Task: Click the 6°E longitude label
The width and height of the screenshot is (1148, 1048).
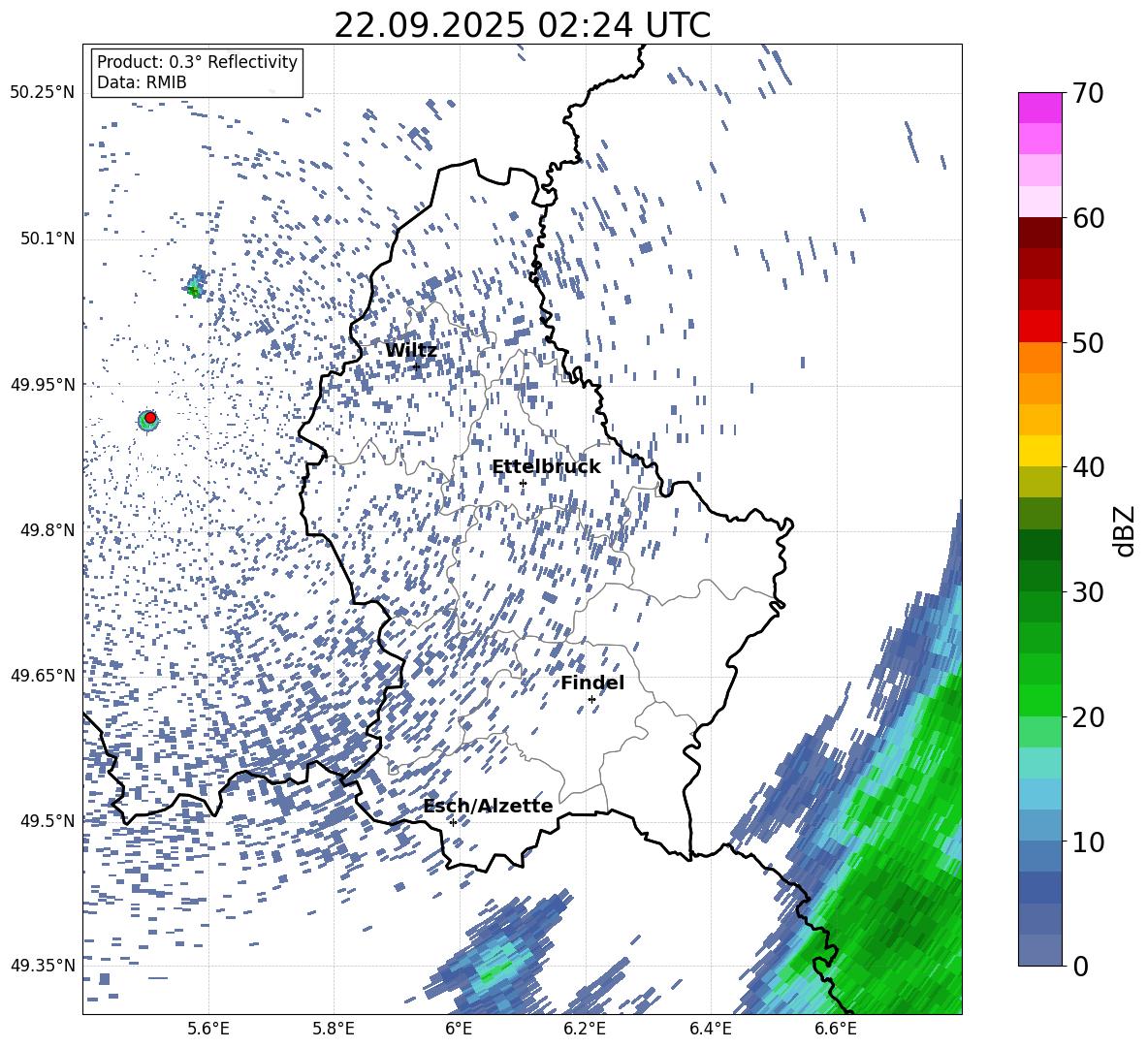Action: (x=459, y=1029)
